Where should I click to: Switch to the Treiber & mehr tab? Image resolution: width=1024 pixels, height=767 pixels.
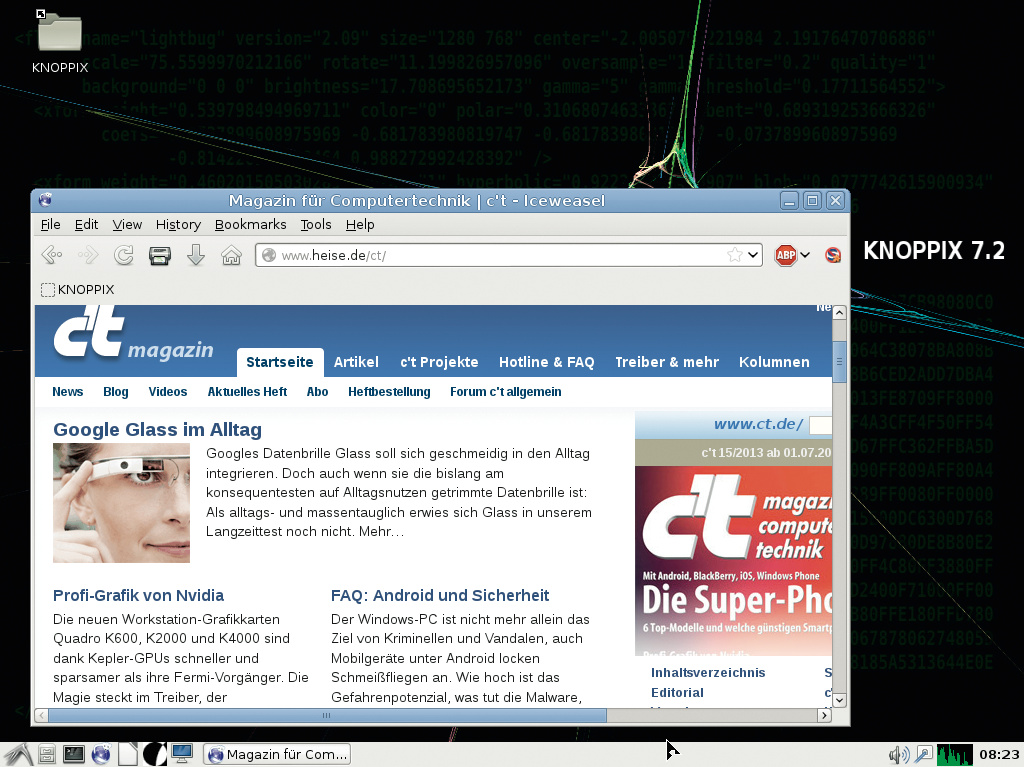[667, 362]
